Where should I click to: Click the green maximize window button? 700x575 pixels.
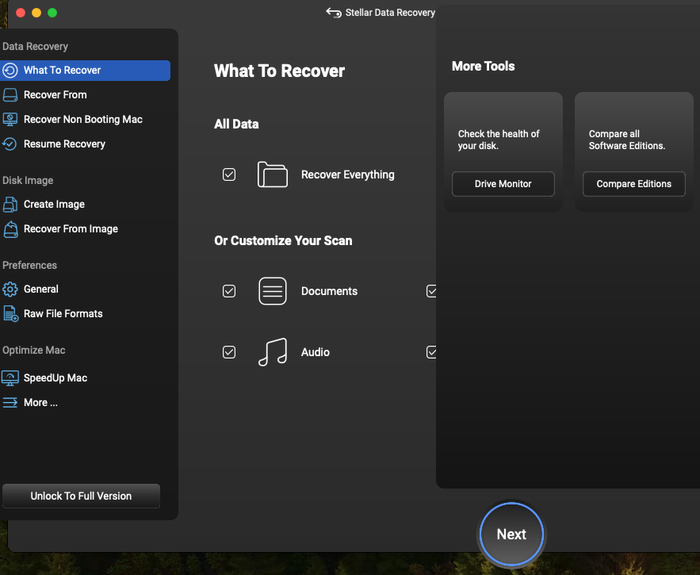tap(52, 12)
